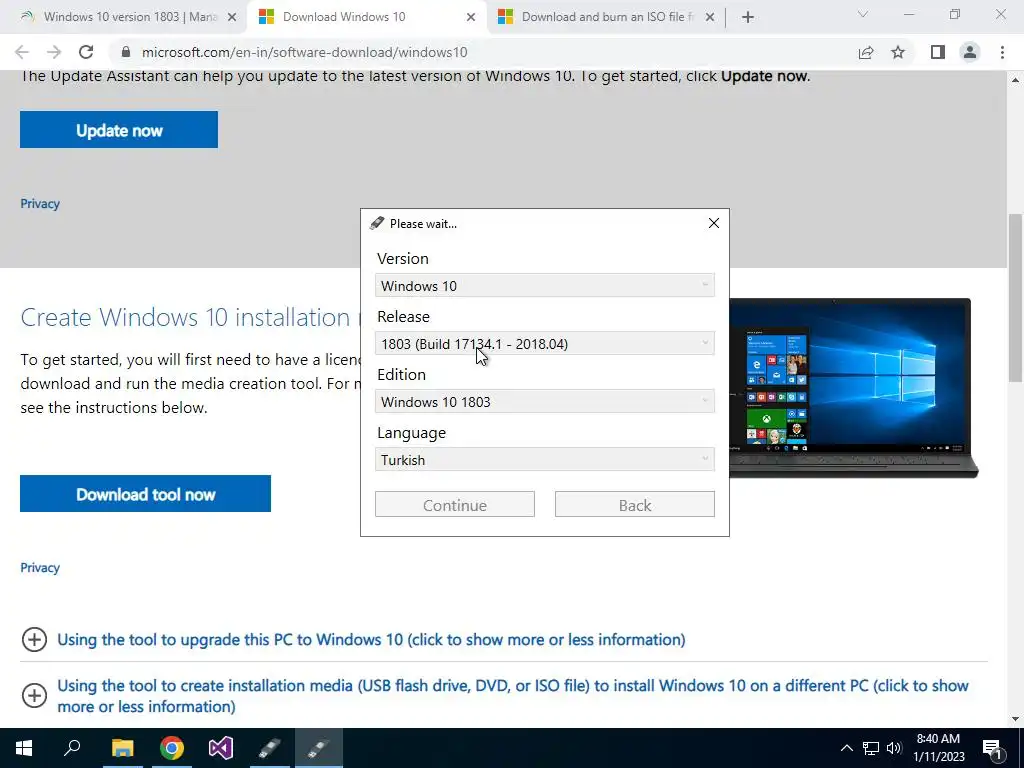Click the 'Update now' button
1024x768 pixels.
tap(119, 130)
